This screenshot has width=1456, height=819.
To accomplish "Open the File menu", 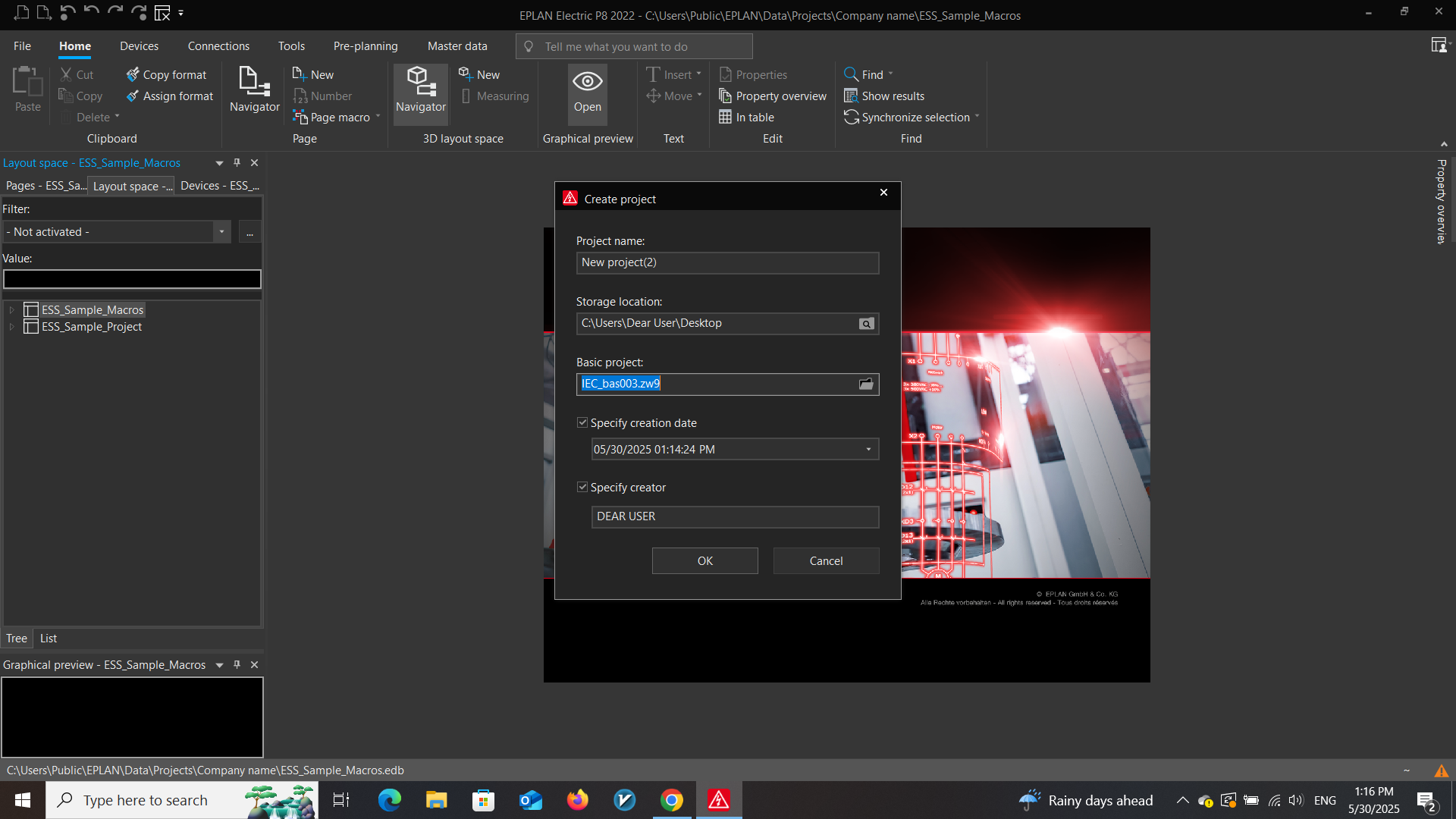I will click(x=22, y=45).
